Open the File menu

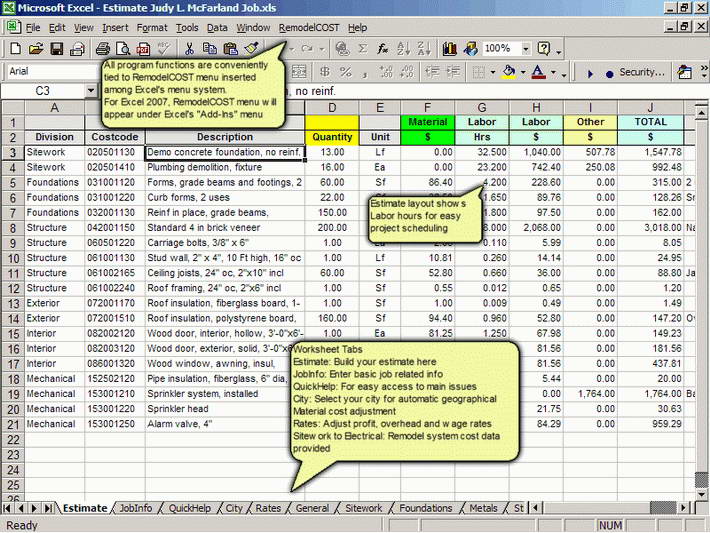click(33, 28)
